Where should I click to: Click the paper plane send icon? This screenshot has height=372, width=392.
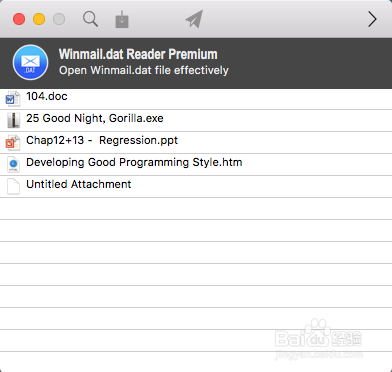(194, 19)
